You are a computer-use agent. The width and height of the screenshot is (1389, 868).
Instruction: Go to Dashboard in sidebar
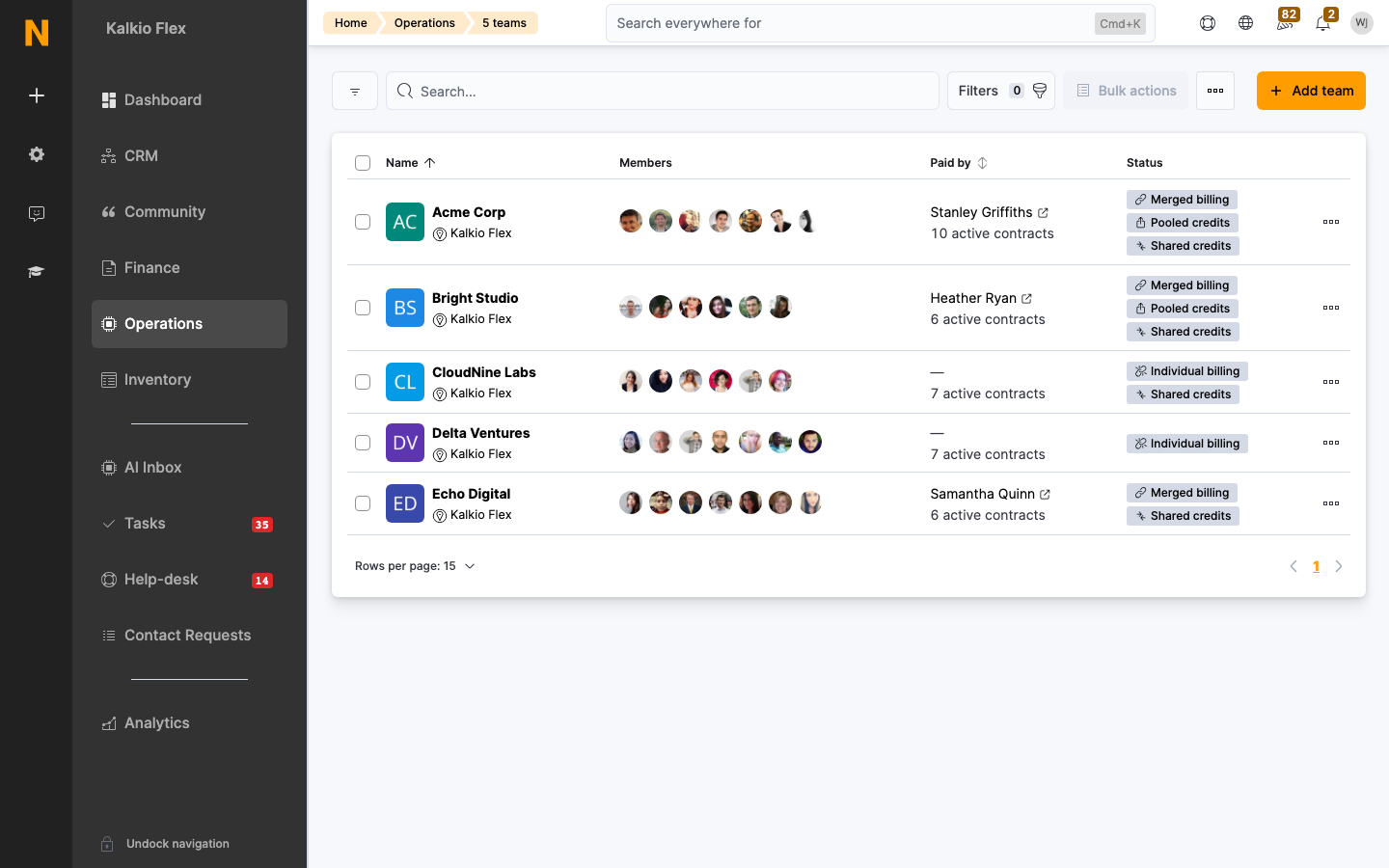click(x=189, y=100)
